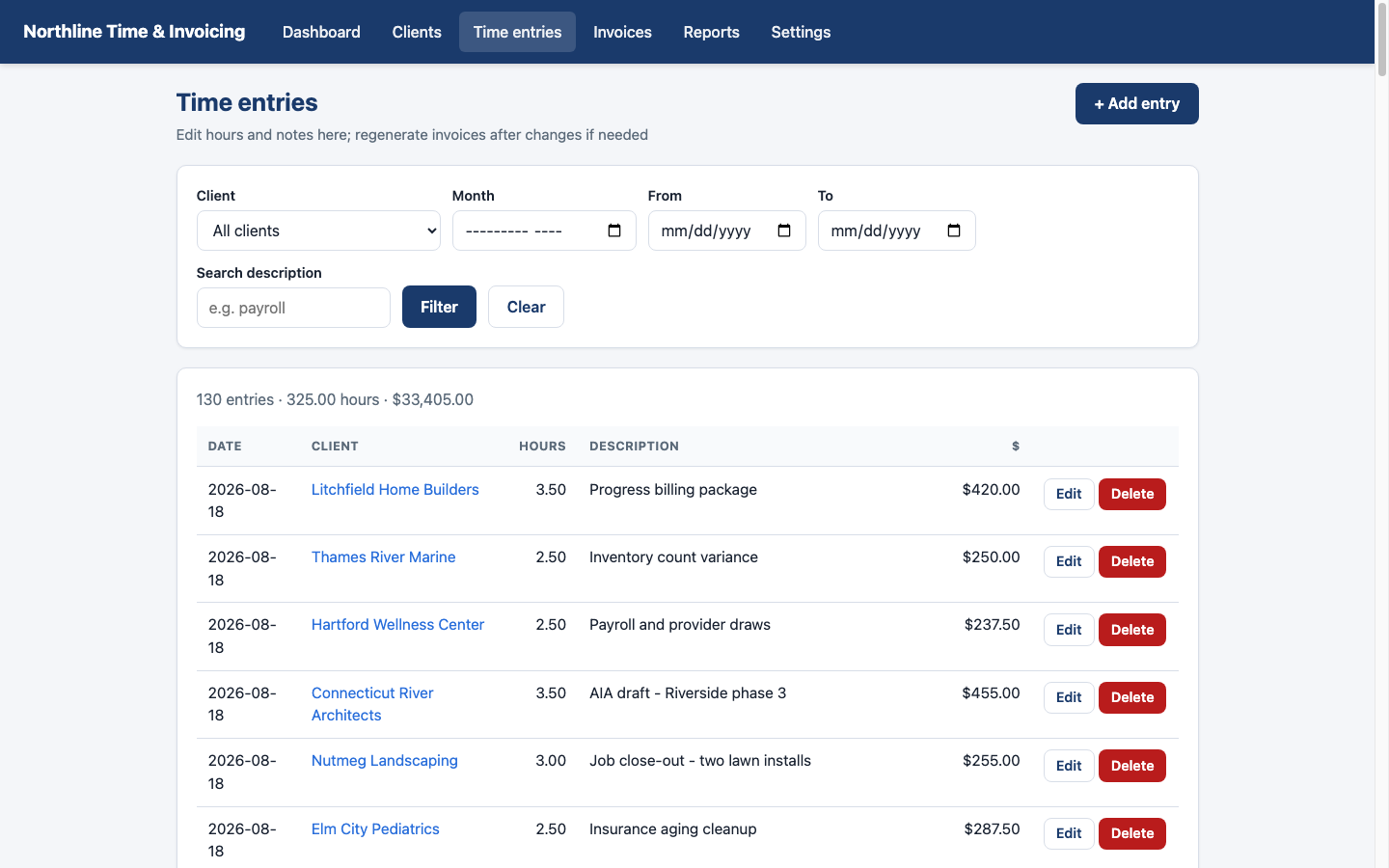
Task: Select the $455.00 amount cell
Action: [991, 692]
